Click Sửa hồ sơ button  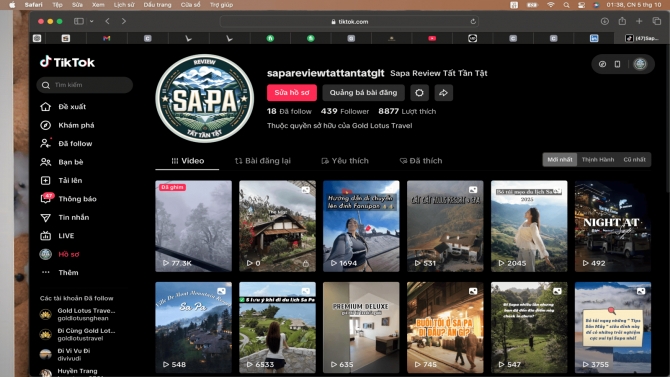coord(292,93)
